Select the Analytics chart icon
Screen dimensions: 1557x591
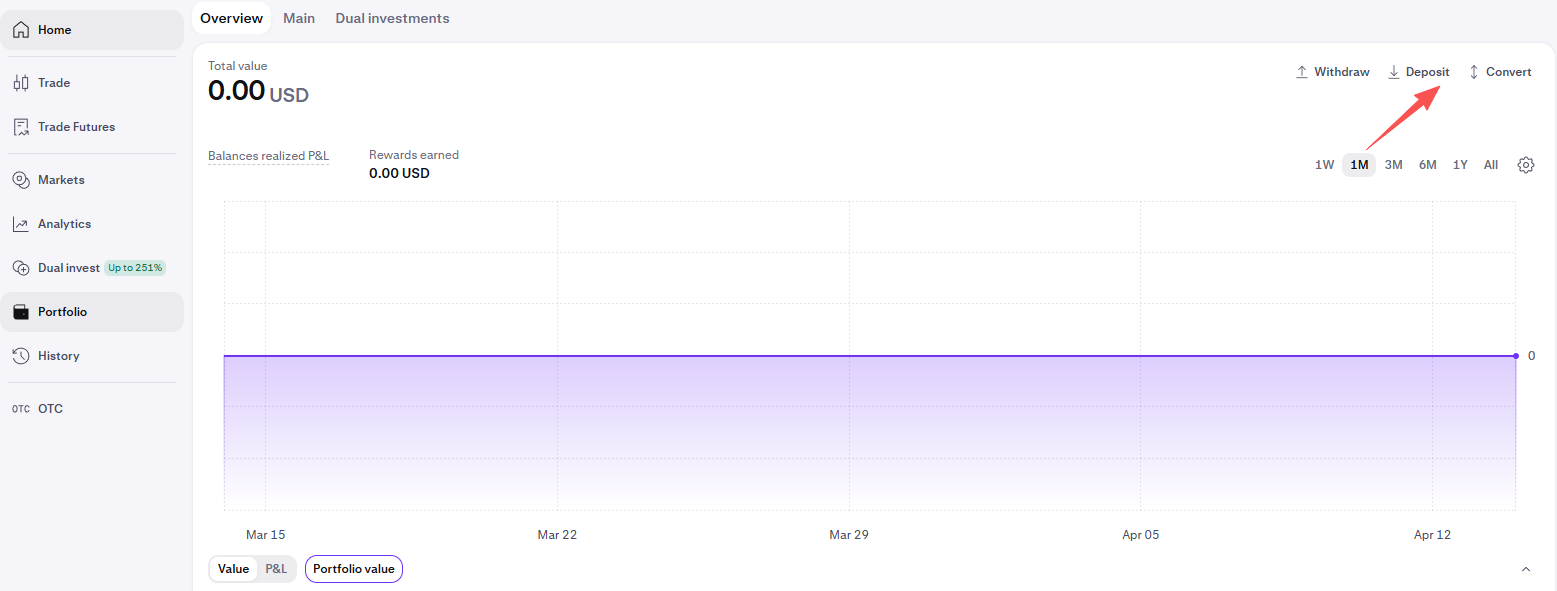tap(20, 223)
